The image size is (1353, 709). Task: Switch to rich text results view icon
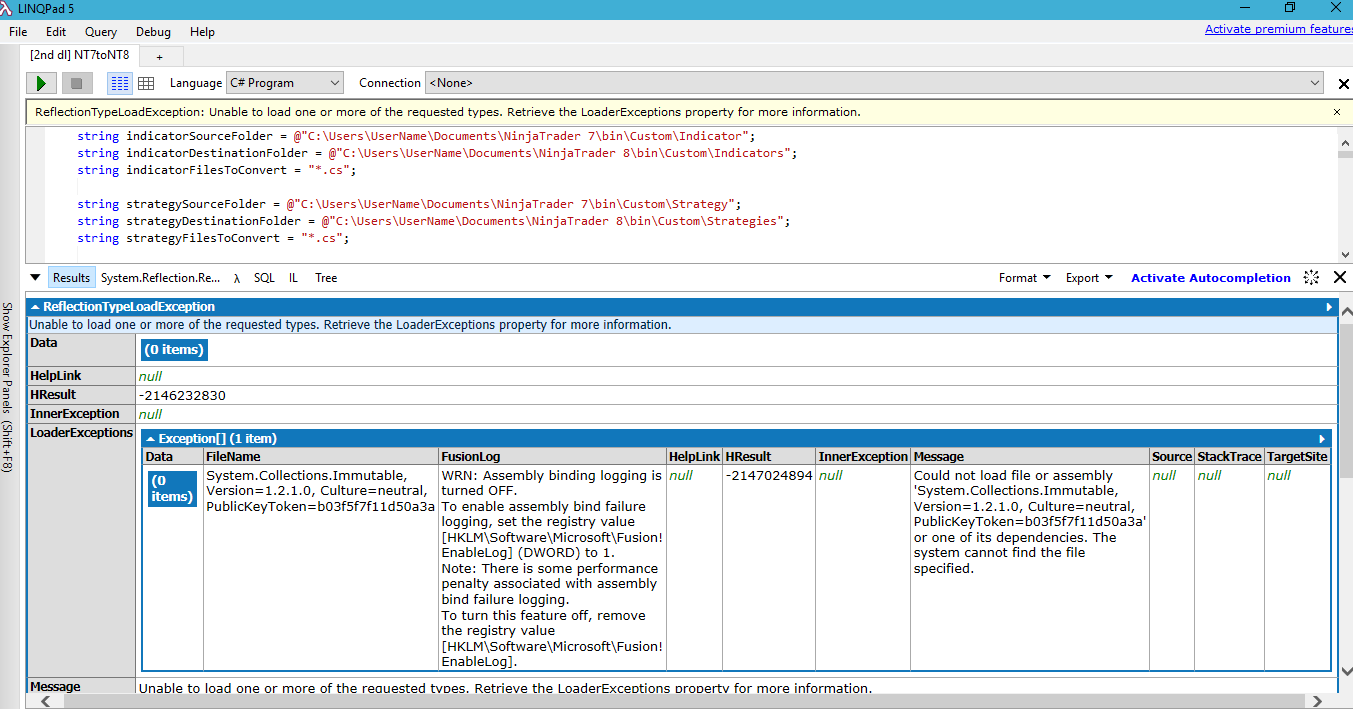point(119,83)
